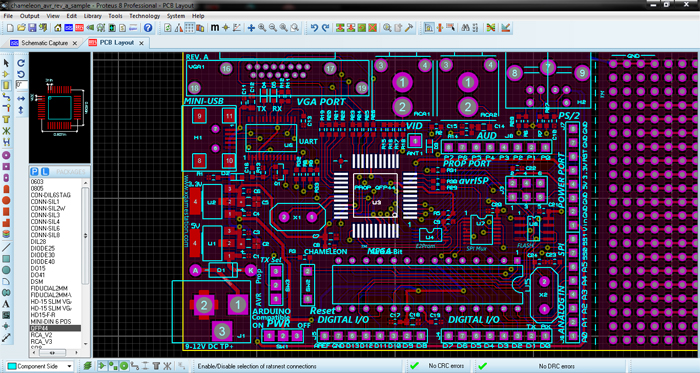Click the binoculars search icon

(x=465, y=28)
